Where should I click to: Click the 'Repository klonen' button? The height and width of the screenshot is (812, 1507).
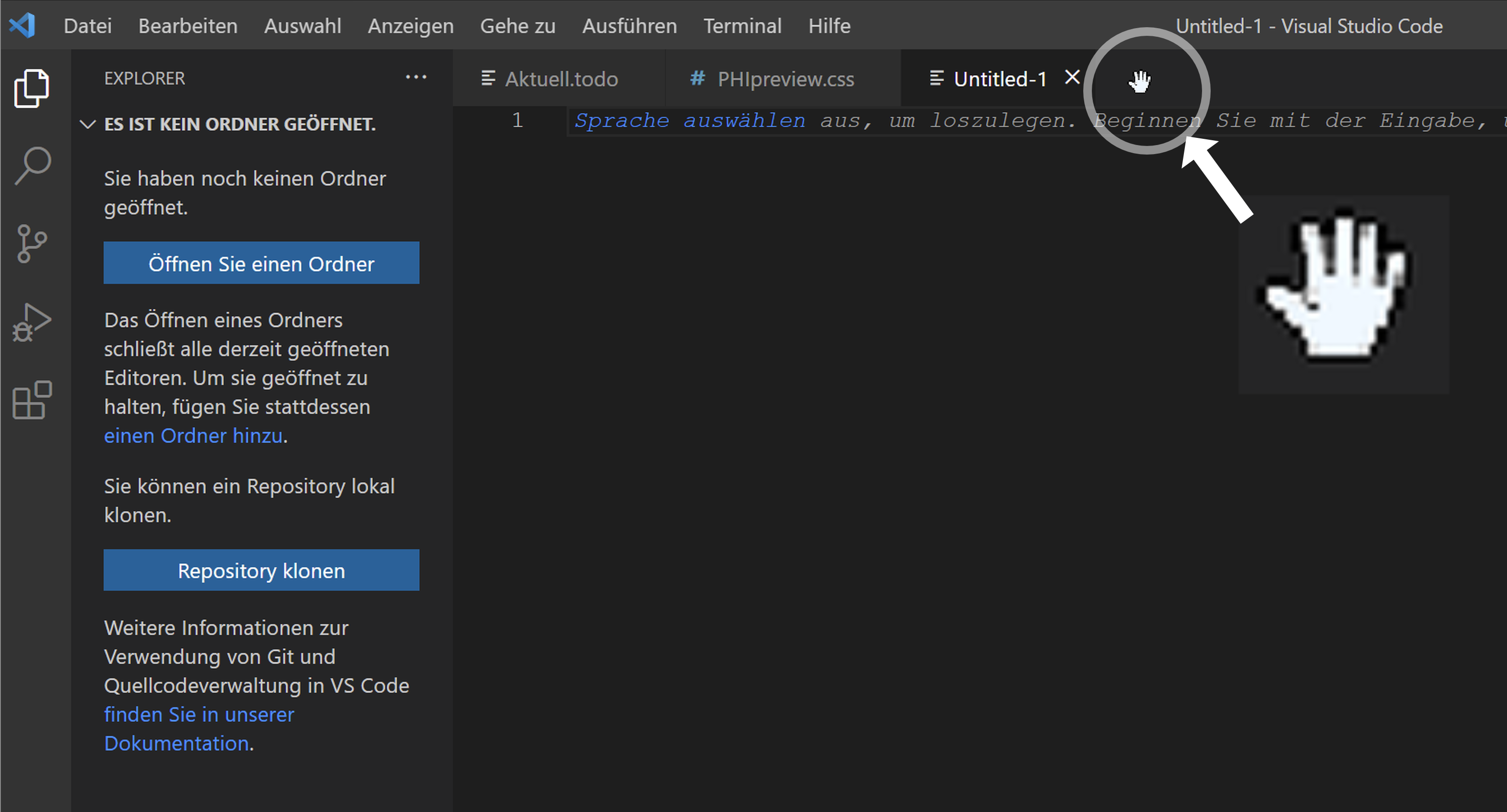(x=262, y=571)
